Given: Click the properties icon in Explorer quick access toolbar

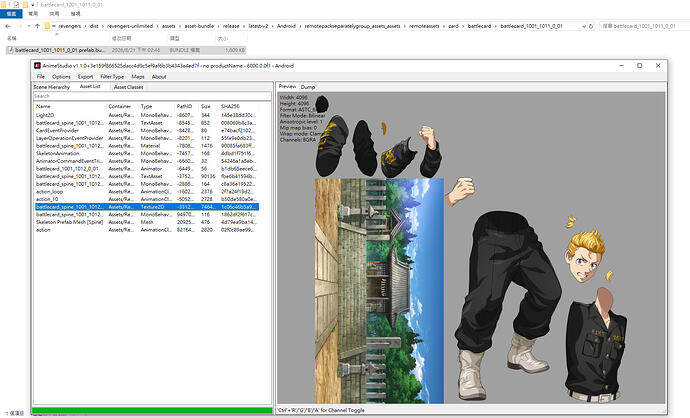Looking at the screenshot, I should [x=16, y=4].
